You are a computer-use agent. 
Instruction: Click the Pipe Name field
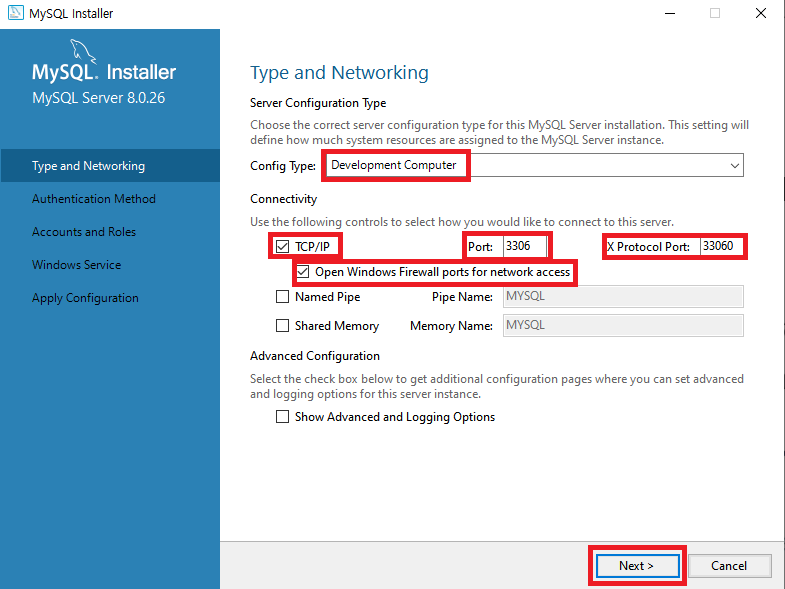623,297
